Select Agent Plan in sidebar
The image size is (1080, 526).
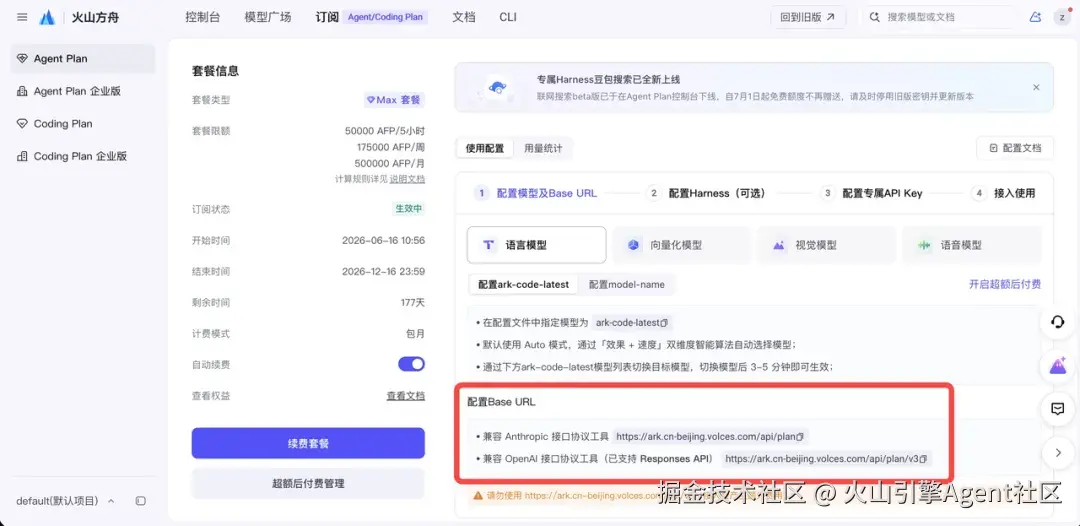click(83, 59)
